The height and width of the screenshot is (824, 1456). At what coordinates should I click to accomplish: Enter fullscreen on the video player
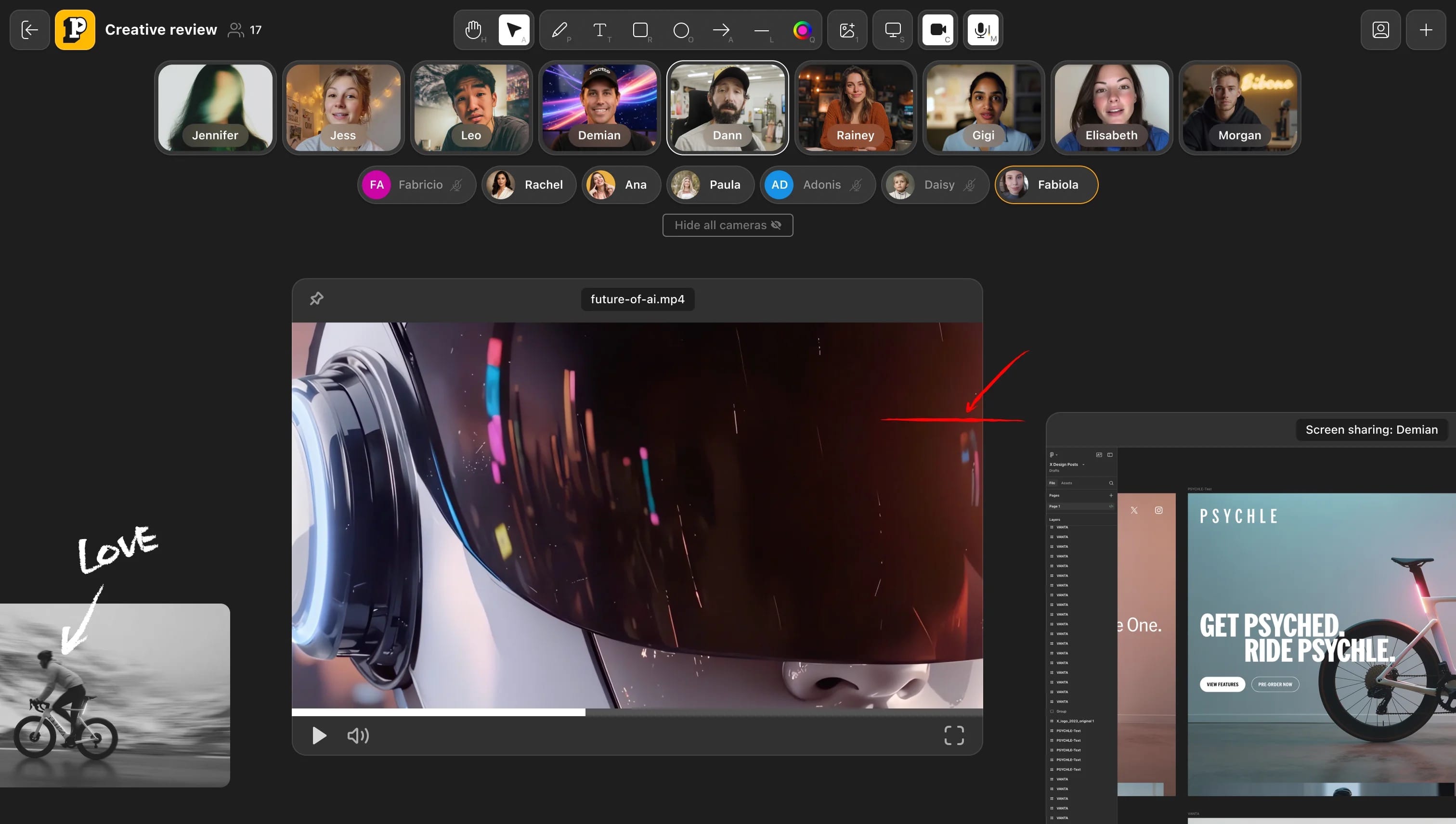point(954,735)
